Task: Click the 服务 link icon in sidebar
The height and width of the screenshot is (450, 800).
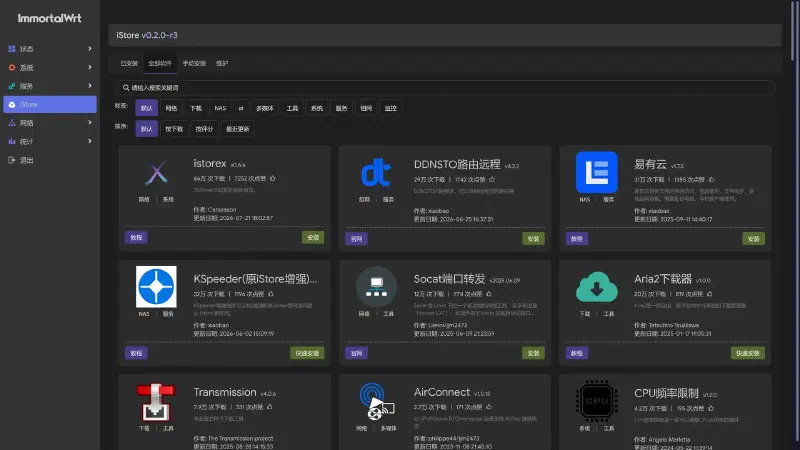Action: click(x=12, y=86)
